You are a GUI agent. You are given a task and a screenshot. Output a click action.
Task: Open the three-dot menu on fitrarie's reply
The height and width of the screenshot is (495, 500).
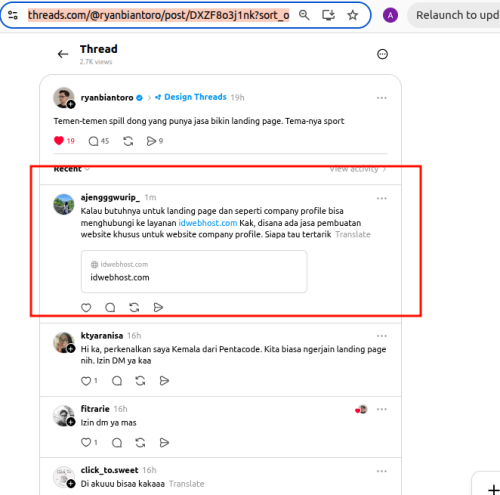[382, 409]
